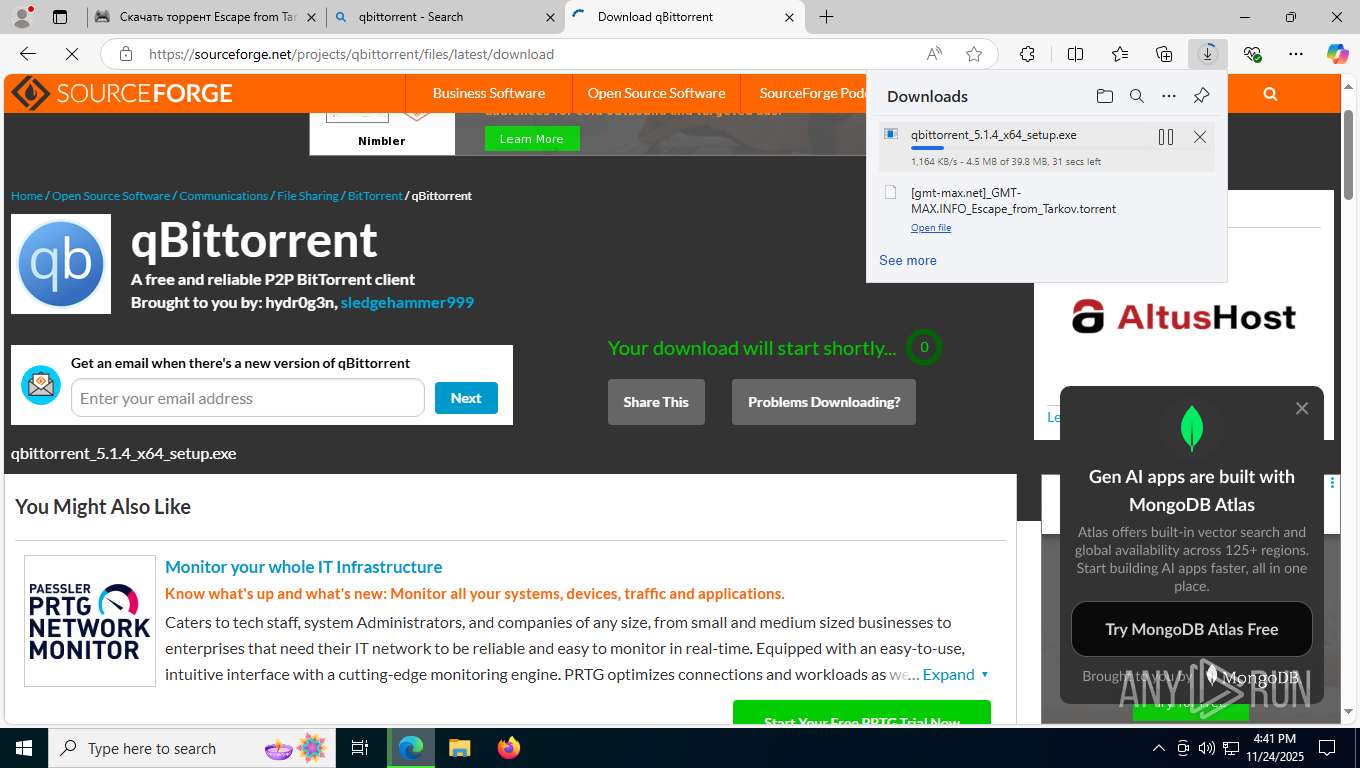Click the BitTorrent breadcrumb link
The width and height of the screenshot is (1360, 768).
[x=375, y=196]
